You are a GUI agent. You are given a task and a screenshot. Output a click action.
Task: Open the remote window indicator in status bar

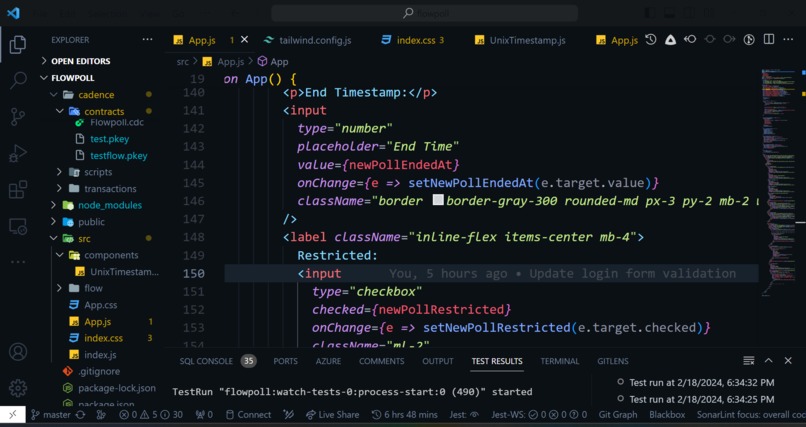[x=12, y=415]
